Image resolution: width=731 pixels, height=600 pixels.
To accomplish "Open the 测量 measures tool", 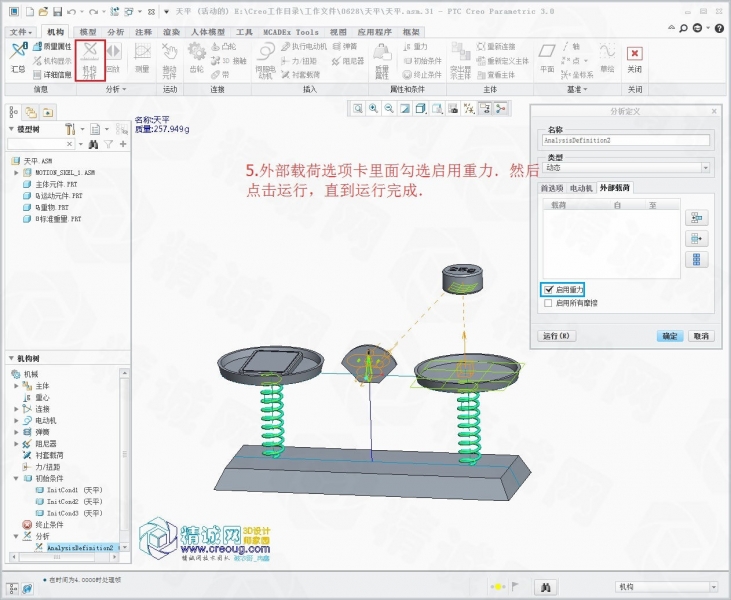I will [142, 57].
